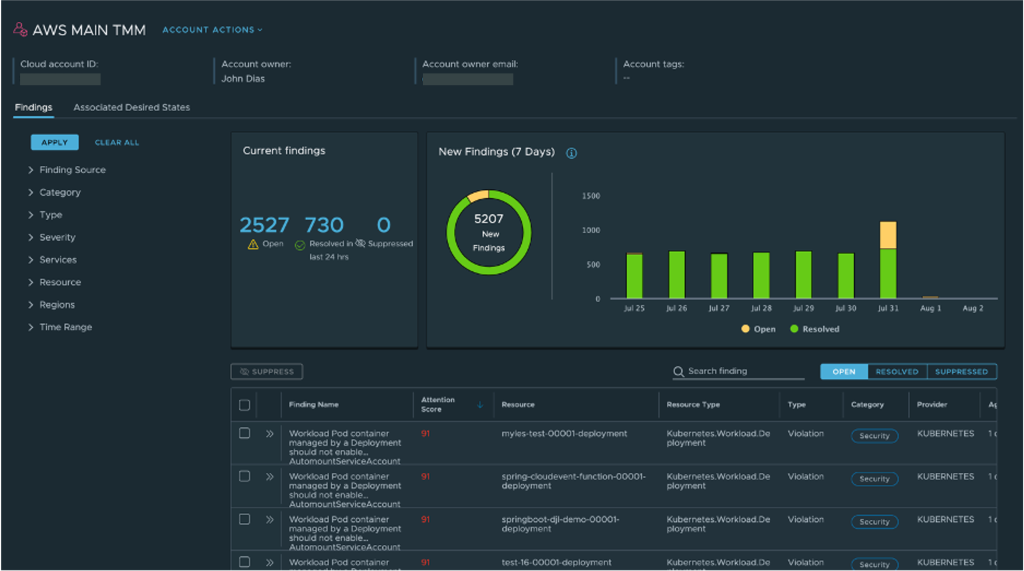Click Security tag in springboot-djl-demo row
This screenshot has height=571, width=1024.
pyautogui.click(x=874, y=522)
